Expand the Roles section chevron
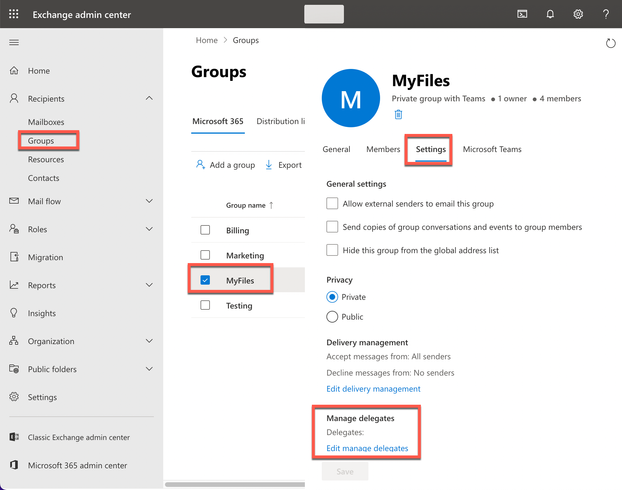Screen dimensions: 622x490 (149, 229)
